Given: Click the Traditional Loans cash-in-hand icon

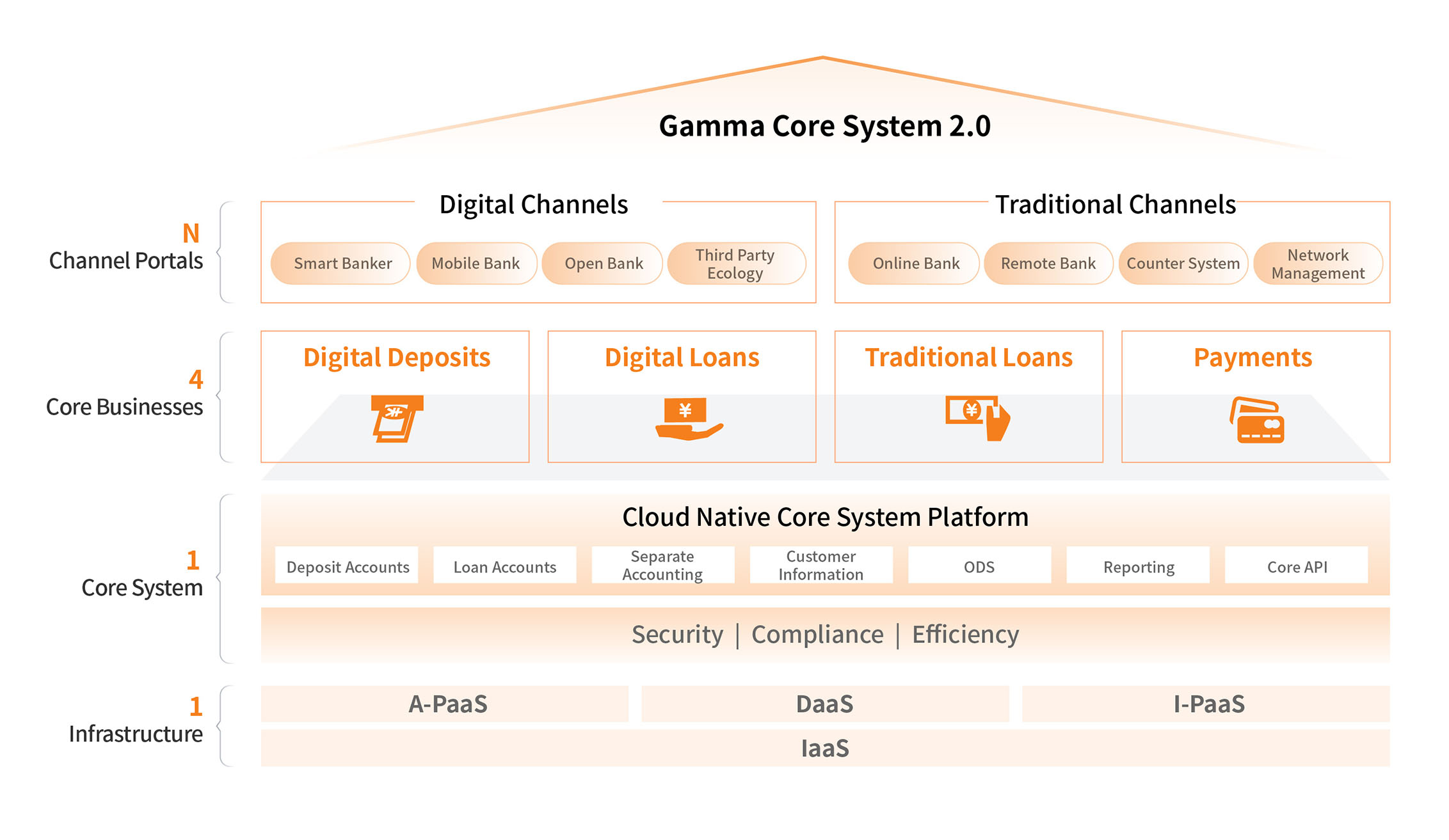Looking at the screenshot, I should (977, 418).
